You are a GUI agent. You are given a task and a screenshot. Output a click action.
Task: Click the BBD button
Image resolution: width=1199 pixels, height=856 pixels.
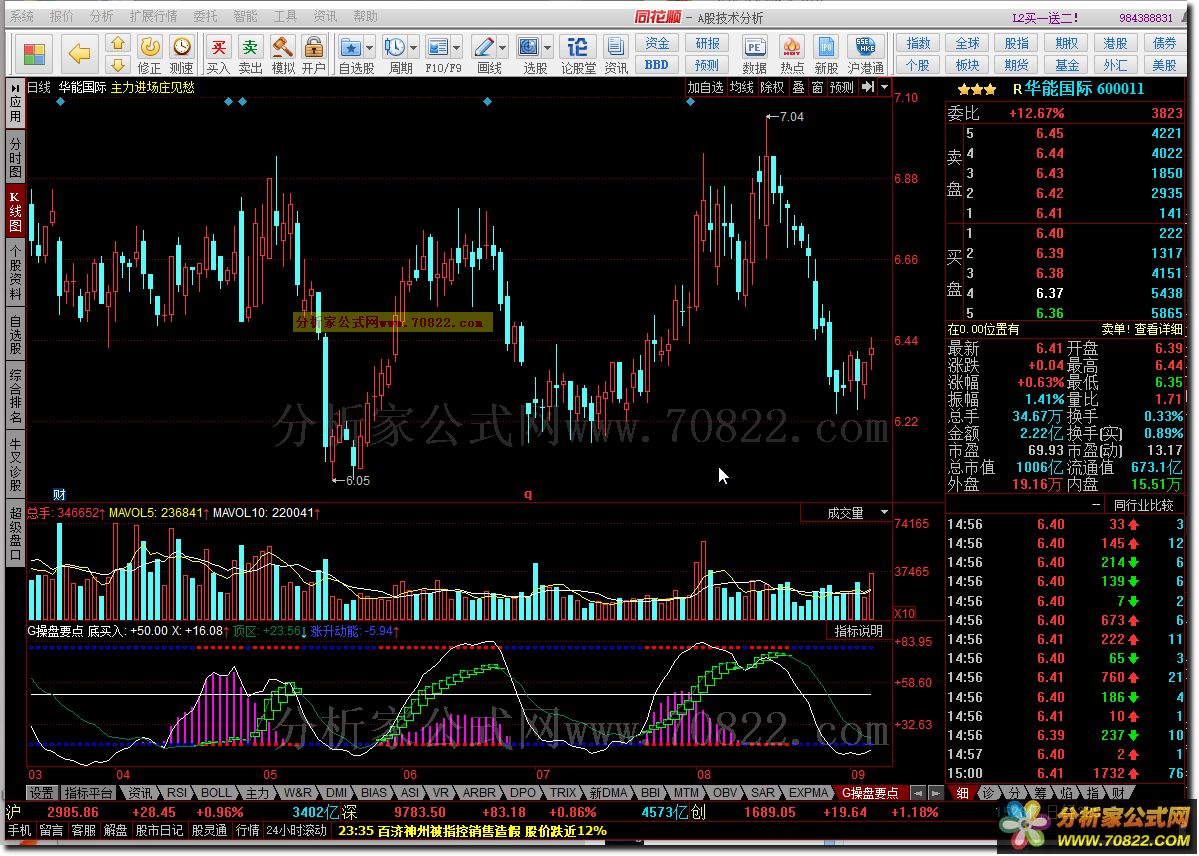[x=657, y=65]
